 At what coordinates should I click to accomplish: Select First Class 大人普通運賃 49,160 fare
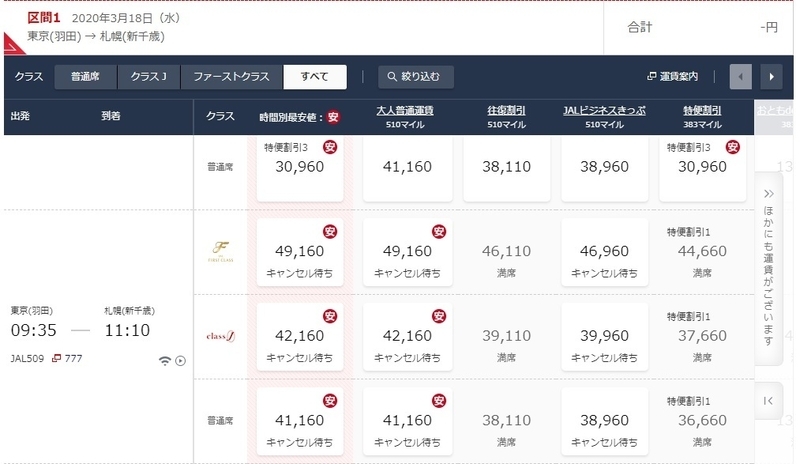click(407, 252)
